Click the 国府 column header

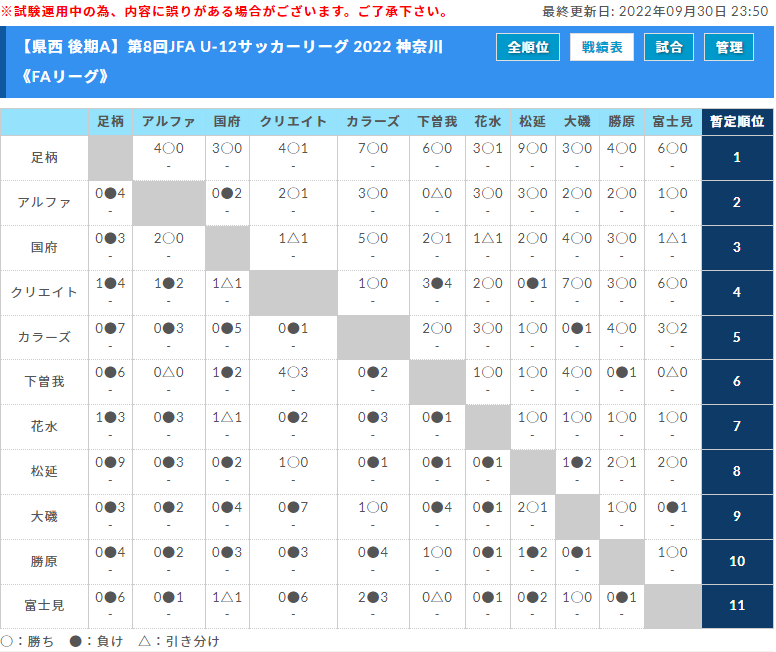[x=227, y=122]
